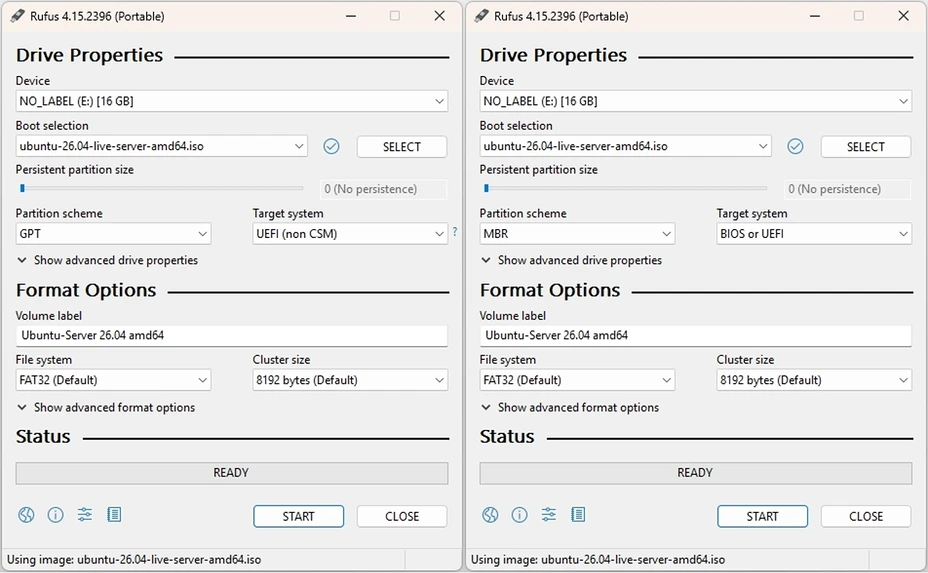Click persistent partition size slider in right window
The image size is (928, 573).
click(624, 188)
